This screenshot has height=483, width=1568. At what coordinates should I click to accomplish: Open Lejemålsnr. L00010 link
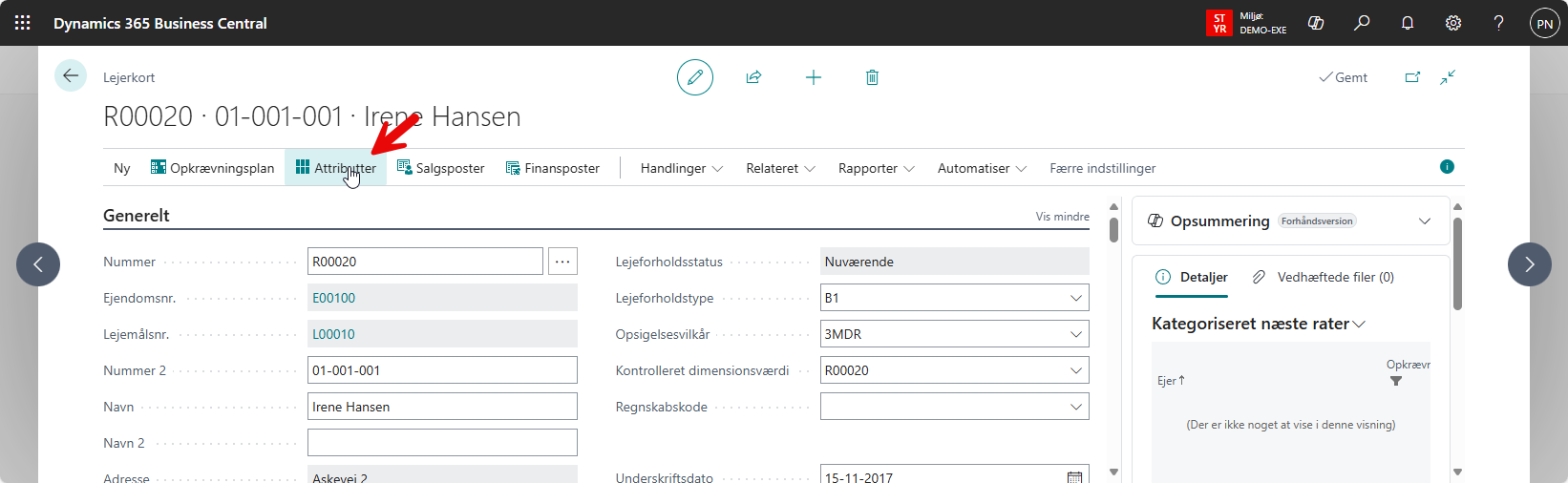[x=334, y=334]
